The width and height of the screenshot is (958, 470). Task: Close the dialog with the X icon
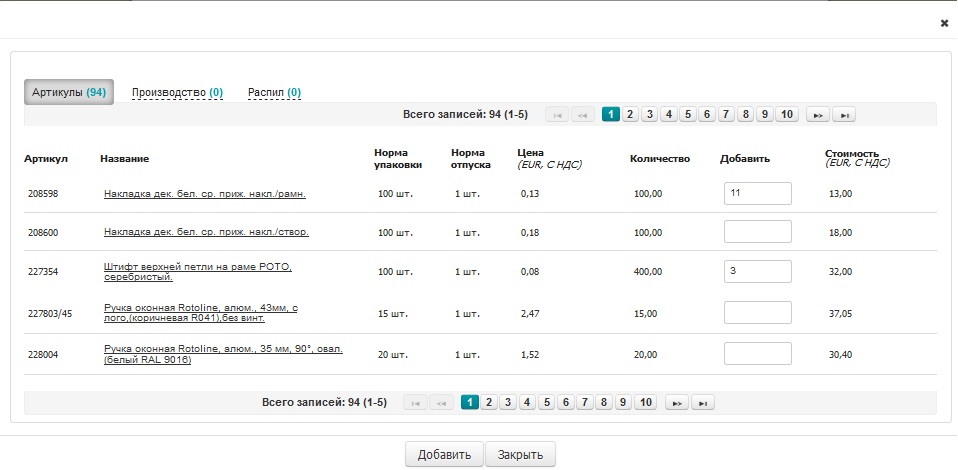click(944, 22)
